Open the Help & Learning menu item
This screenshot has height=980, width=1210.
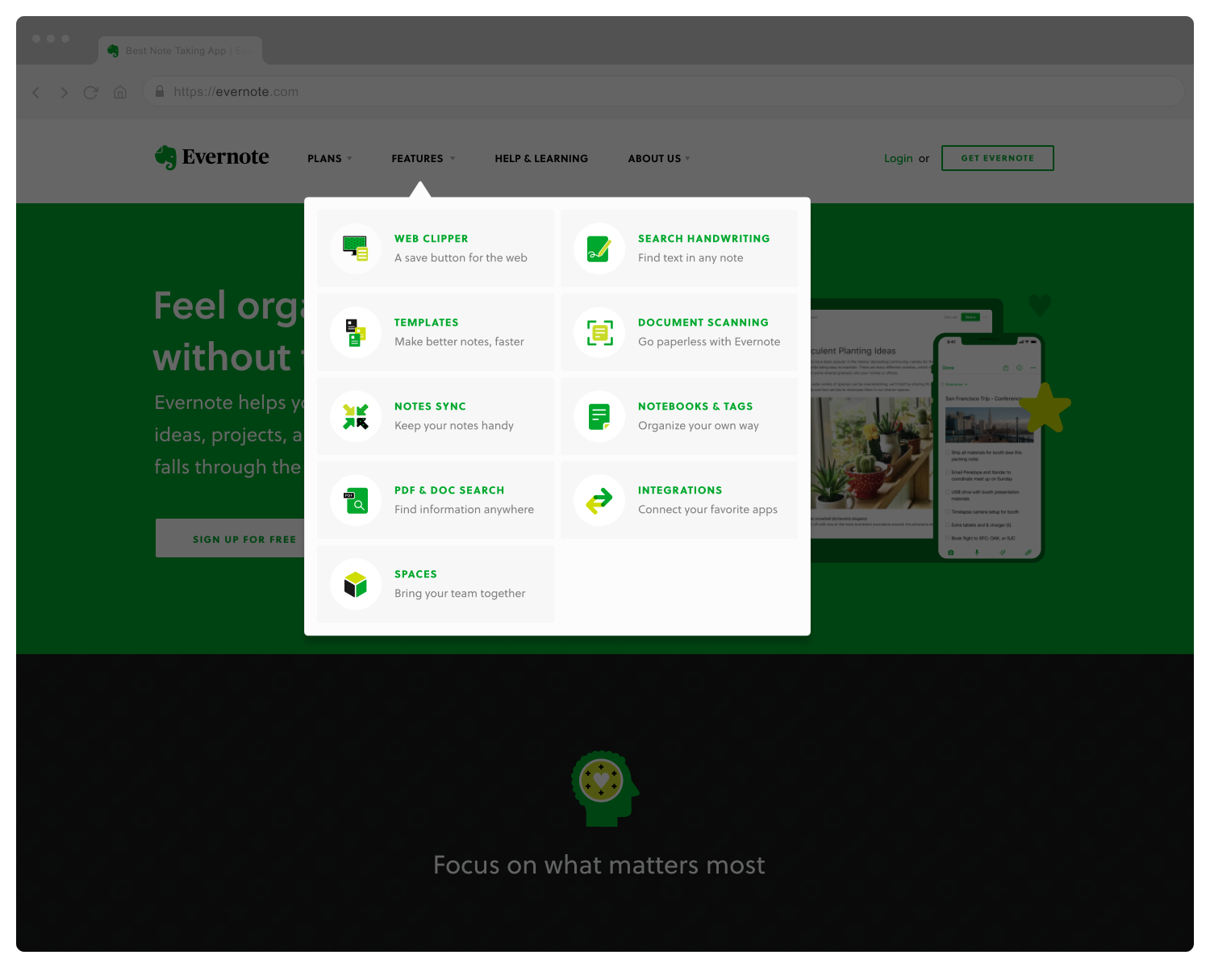[541, 158]
